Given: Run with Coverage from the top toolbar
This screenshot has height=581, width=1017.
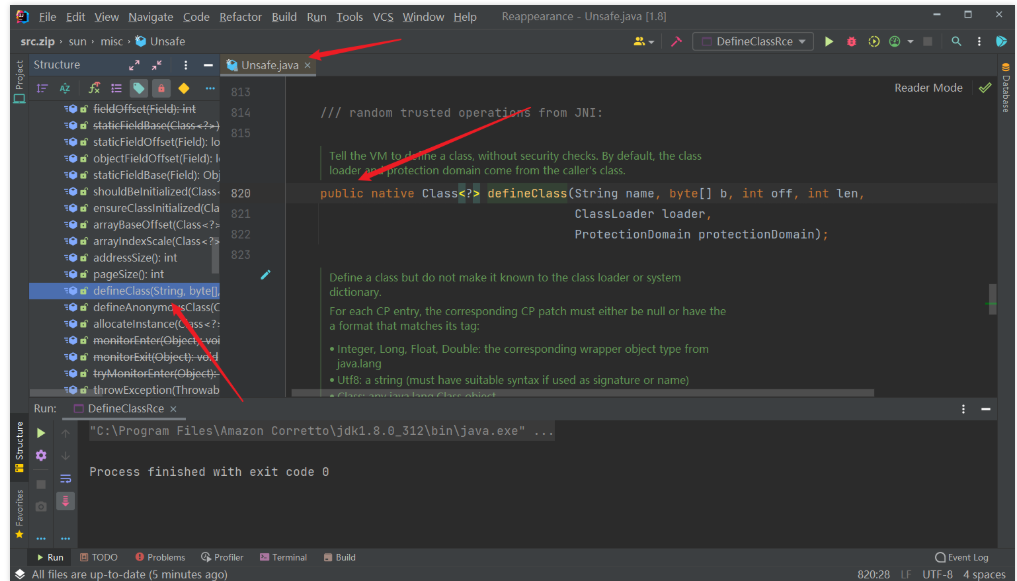Looking at the screenshot, I should click(874, 42).
